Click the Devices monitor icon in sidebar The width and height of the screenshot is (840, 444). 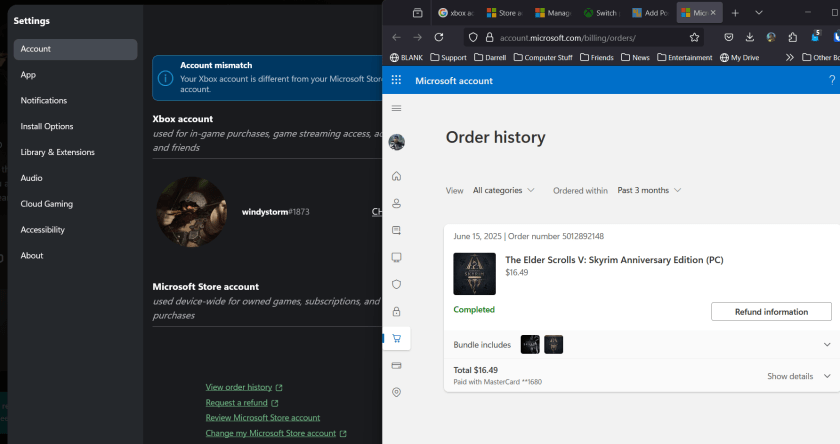point(397,257)
